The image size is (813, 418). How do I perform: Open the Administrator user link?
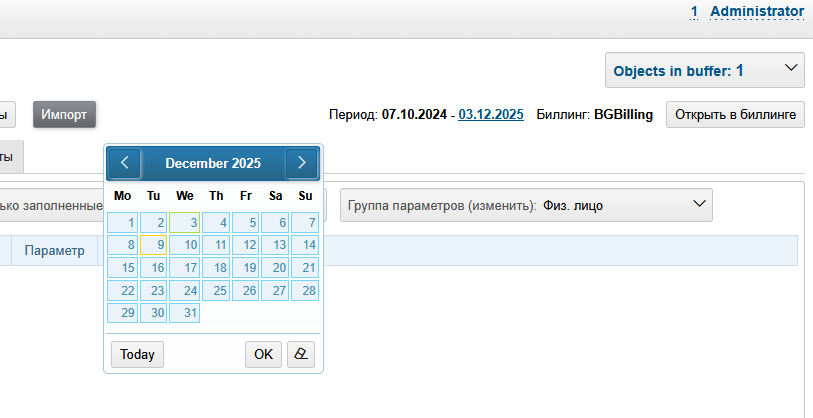click(756, 11)
